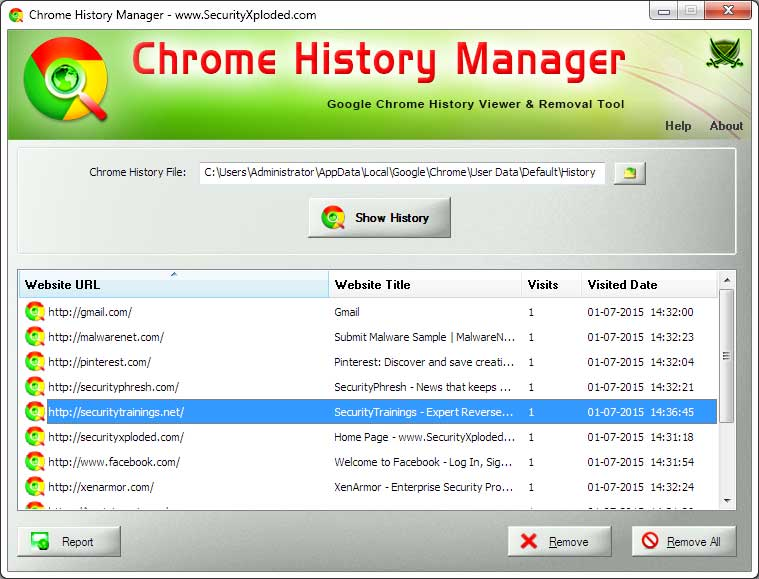This screenshot has width=759, height=579.
Task: Click the Chrome icon beside pinterest.com row
Action: [x=34, y=362]
